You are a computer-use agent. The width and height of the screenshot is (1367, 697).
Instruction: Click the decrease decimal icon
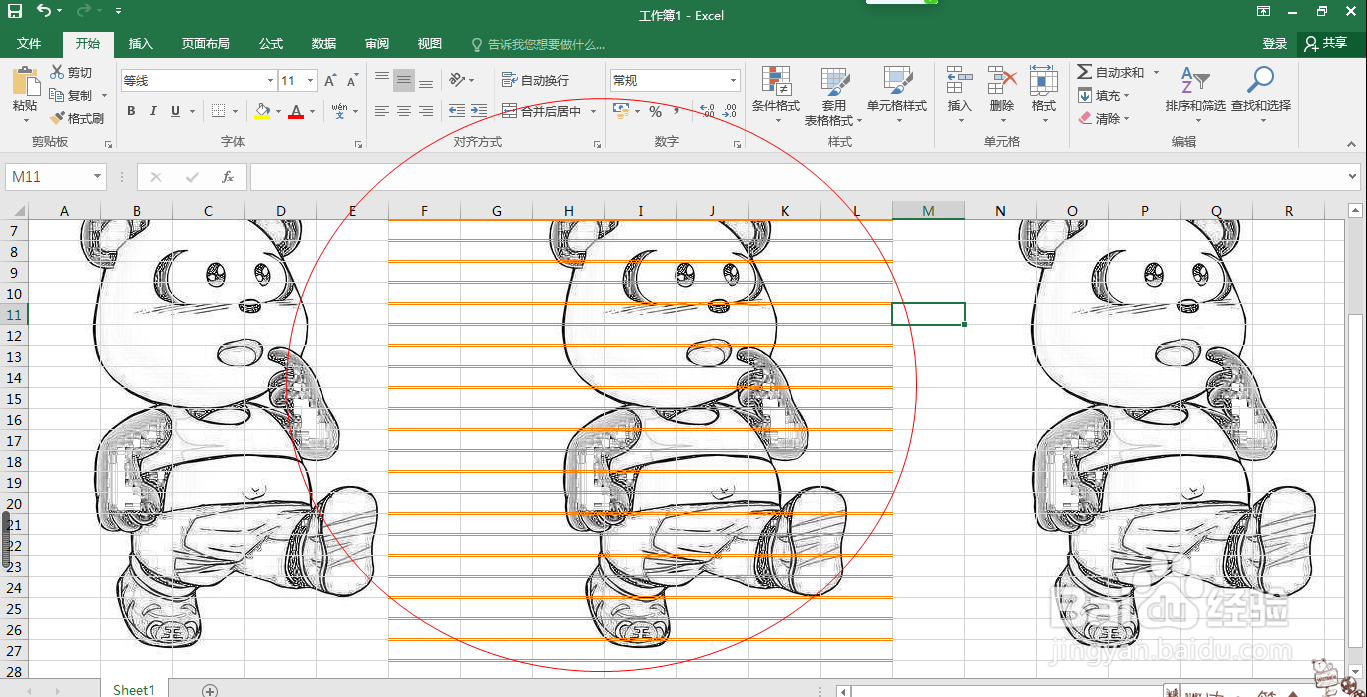click(x=730, y=111)
